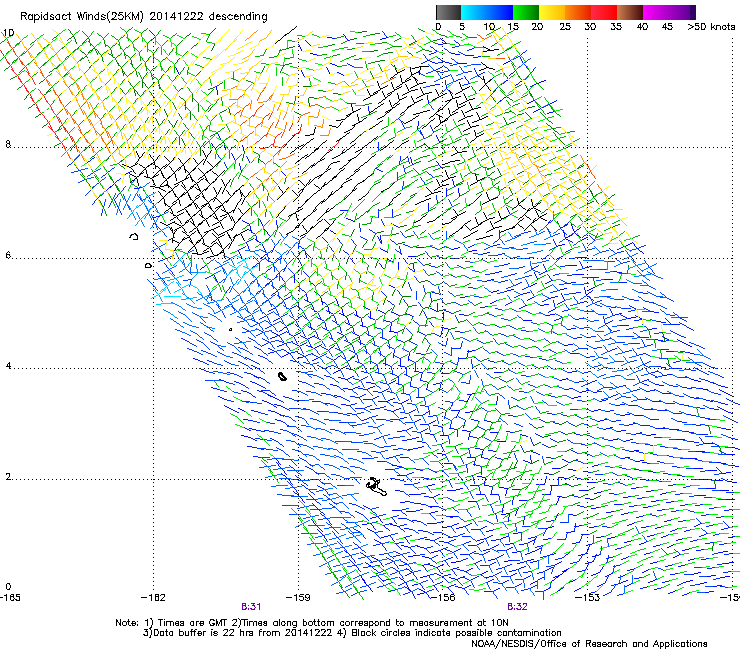
Task: Click the cyan-blue 5-15 knots legend swatch
Action: [x=487, y=12]
